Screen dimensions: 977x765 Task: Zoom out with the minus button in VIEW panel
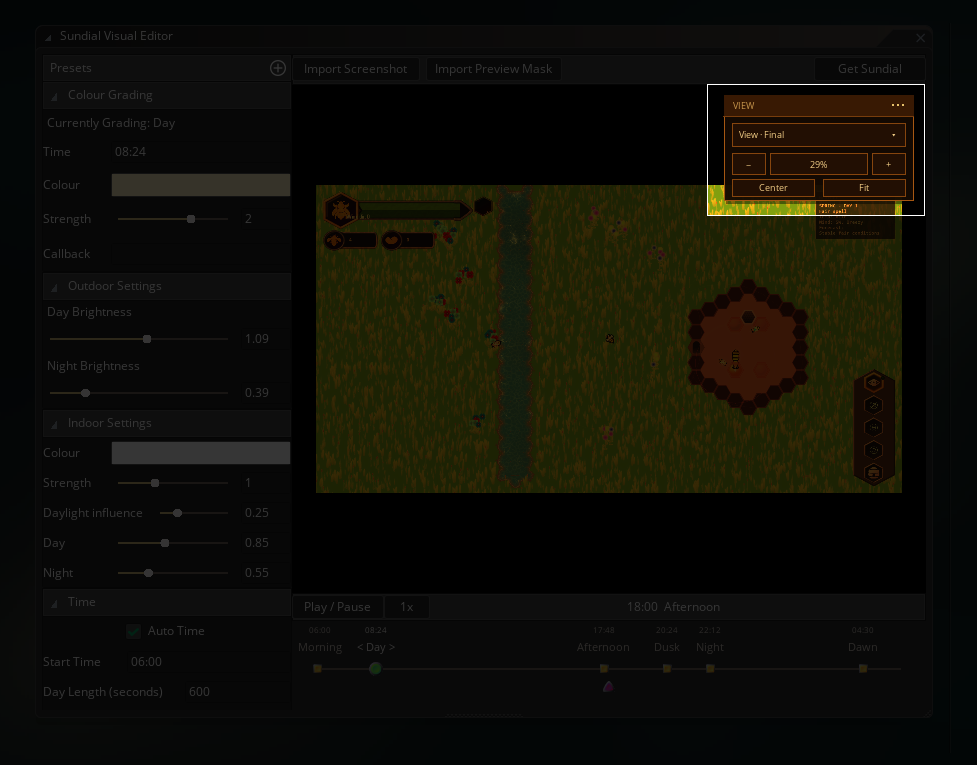(x=748, y=164)
